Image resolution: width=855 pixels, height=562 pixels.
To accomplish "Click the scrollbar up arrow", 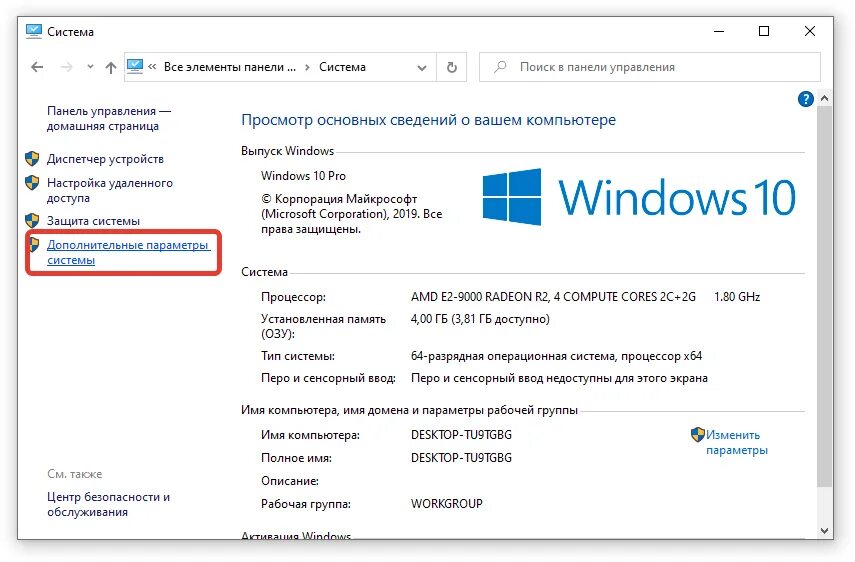I will [x=824, y=99].
